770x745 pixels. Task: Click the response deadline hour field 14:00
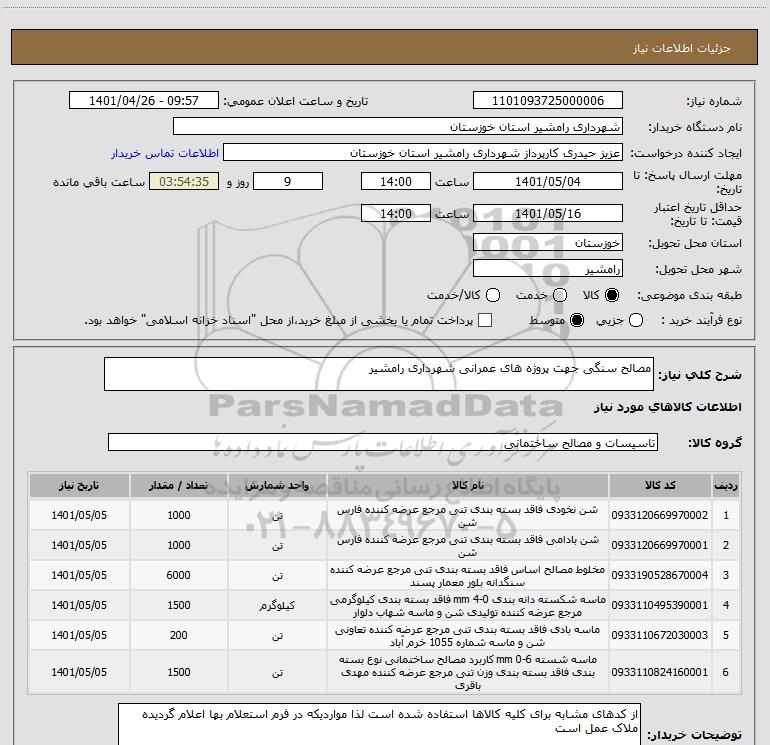click(x=396, y=181)
